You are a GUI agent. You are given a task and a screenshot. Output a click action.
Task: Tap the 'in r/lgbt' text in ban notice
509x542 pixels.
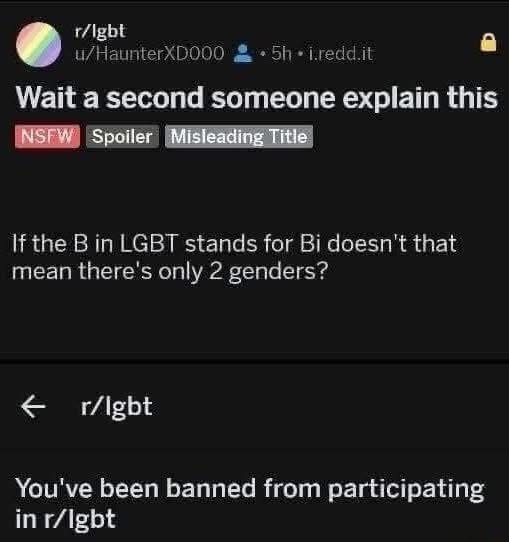(x=65, y=519)
